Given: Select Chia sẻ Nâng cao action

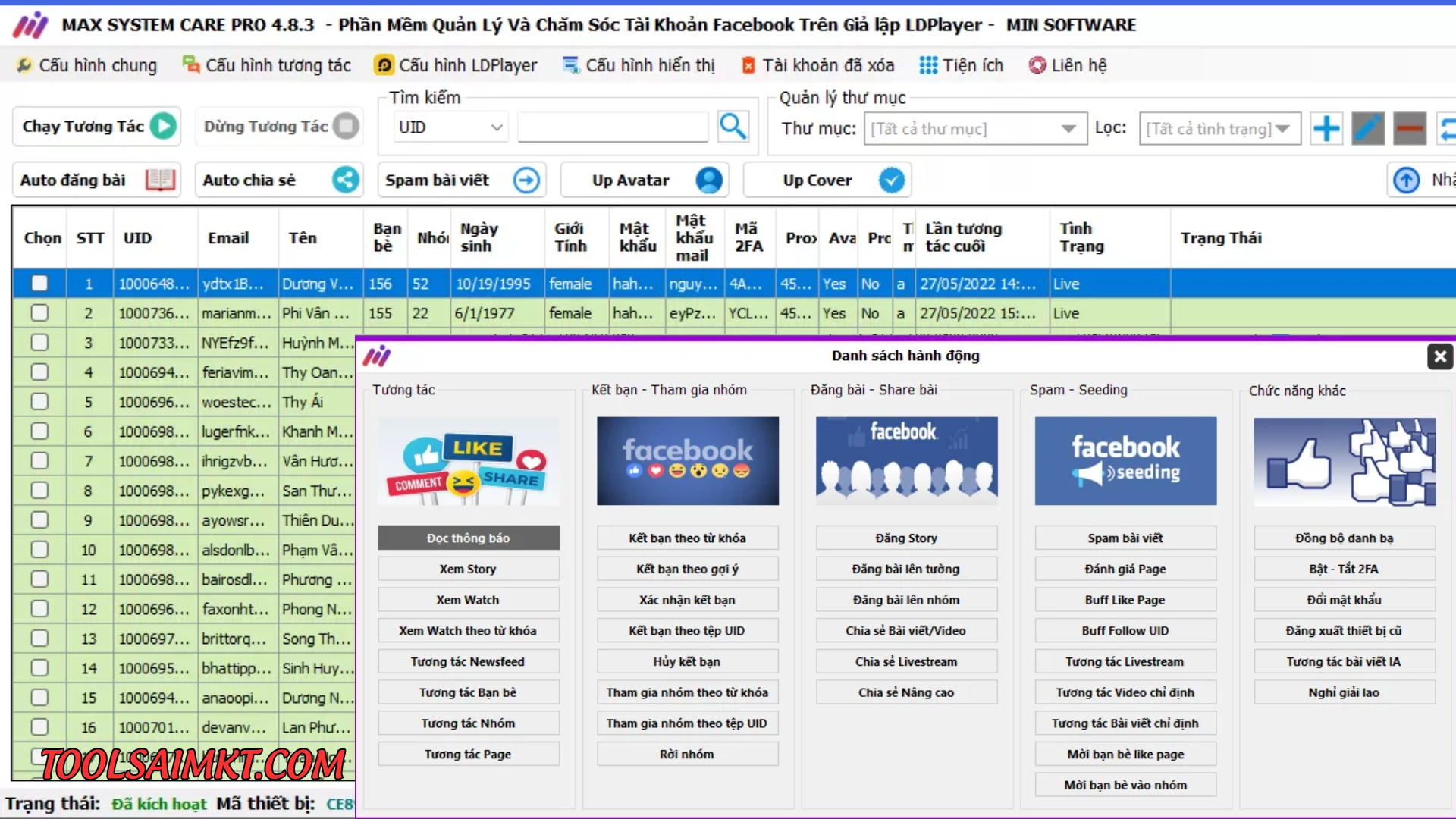Looking at the screenshot, I should pos(907,692).
